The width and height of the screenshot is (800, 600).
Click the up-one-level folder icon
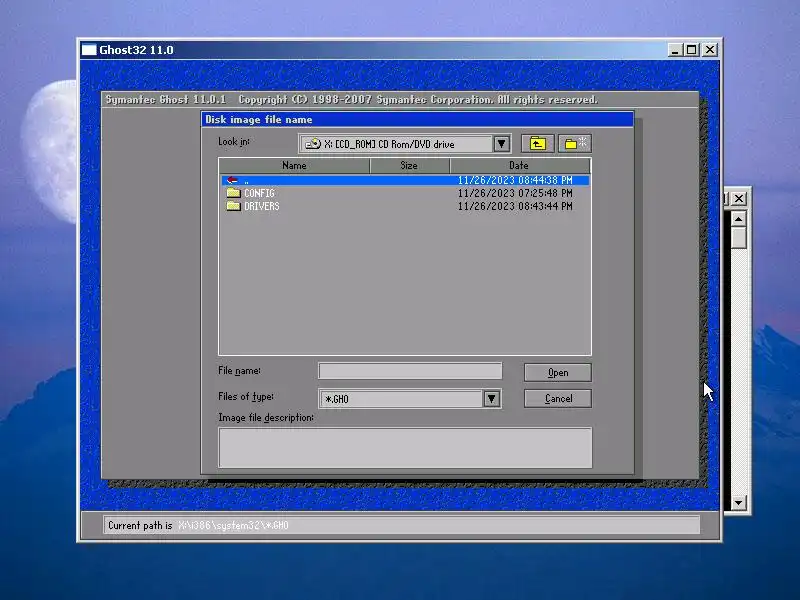coord(537,144)
